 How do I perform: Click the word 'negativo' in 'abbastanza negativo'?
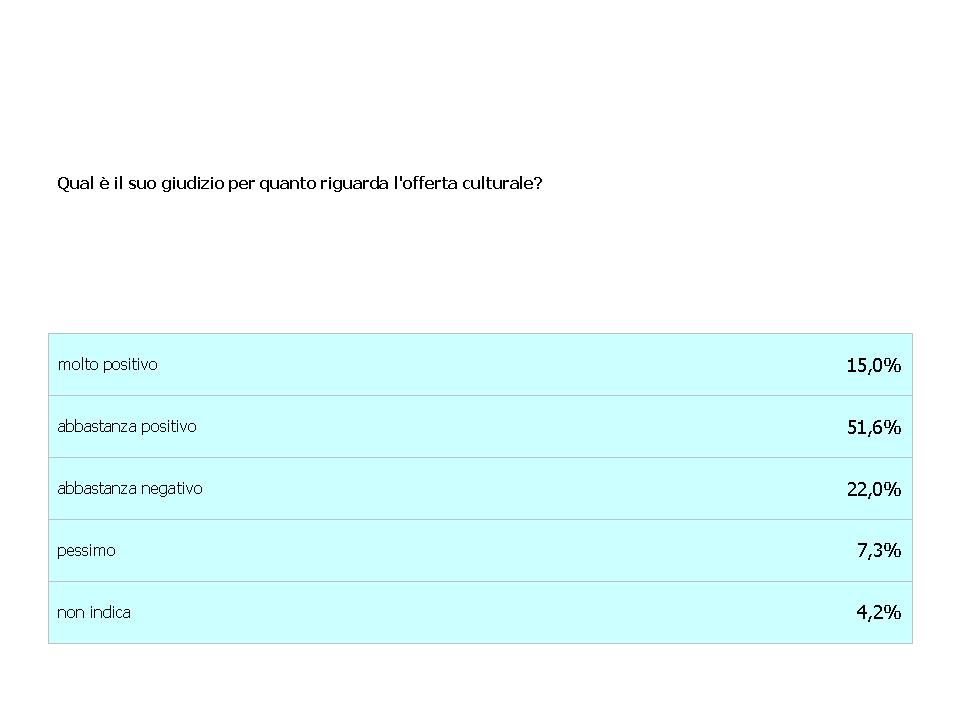[172, 489]
